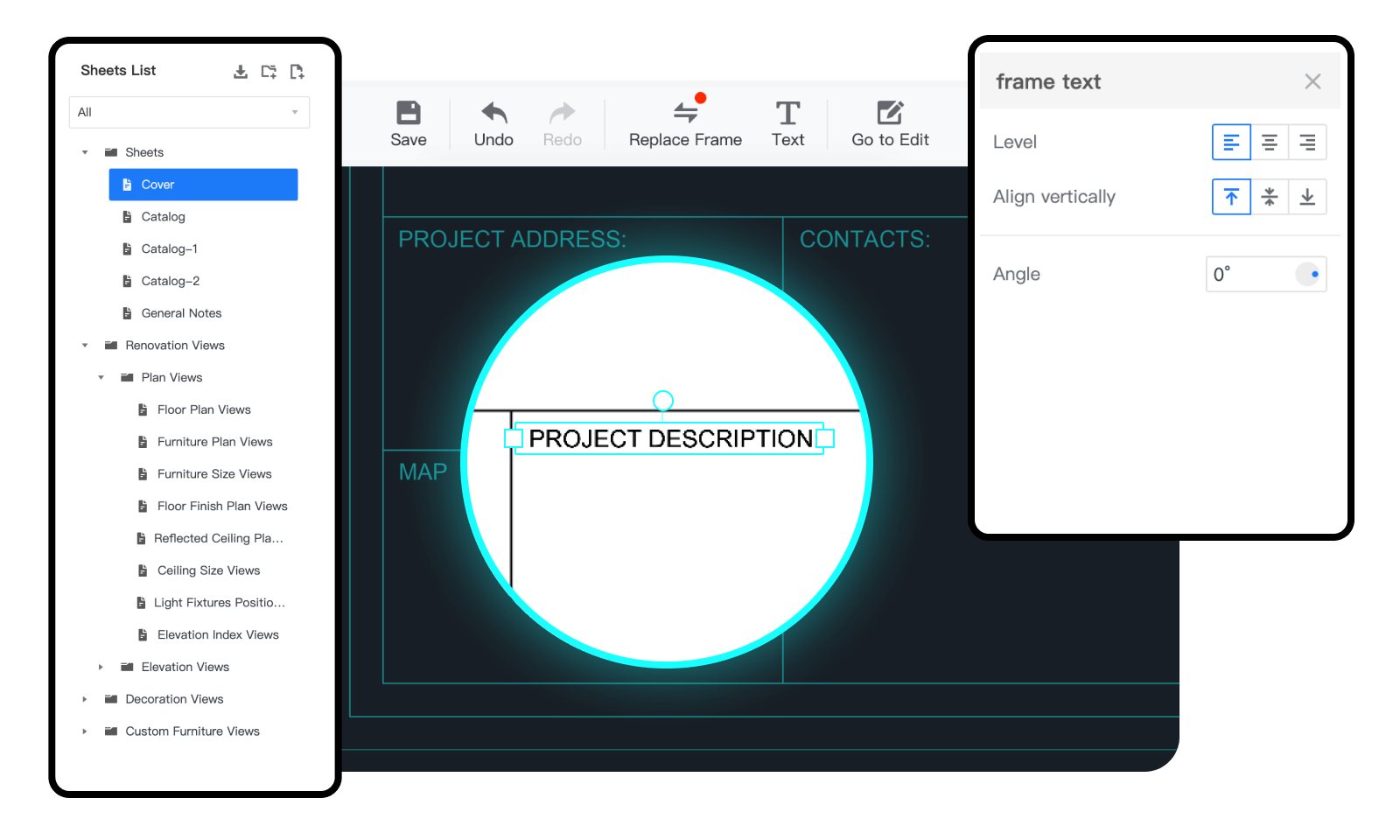The height and width of the screenshot is (840, 1400).
Task: Click the new folder icon in Sheets List
Action: coord(269,72)
